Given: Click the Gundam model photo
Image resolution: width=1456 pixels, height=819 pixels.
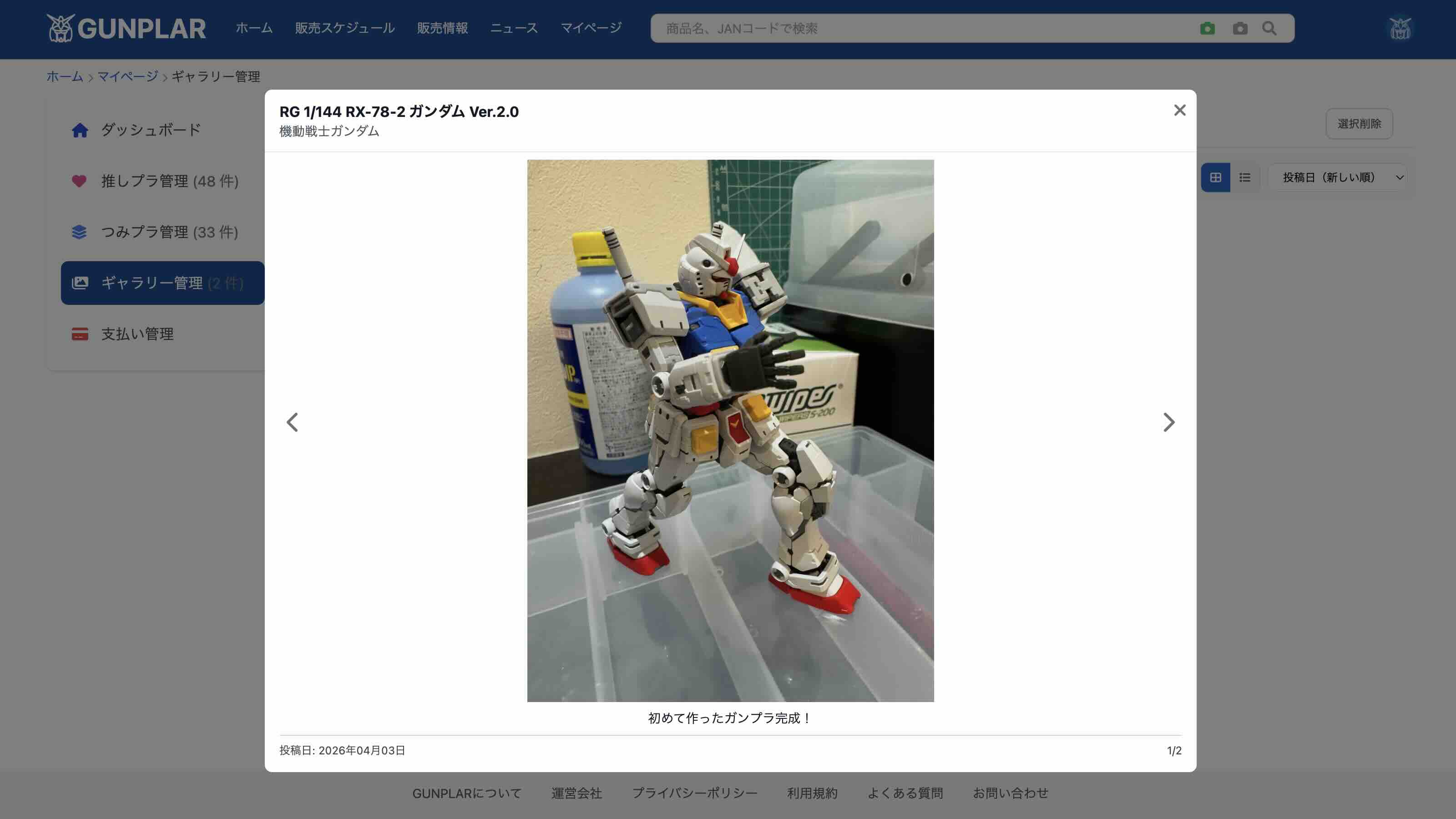Looking at the screenshot, I should click(730, 431).
